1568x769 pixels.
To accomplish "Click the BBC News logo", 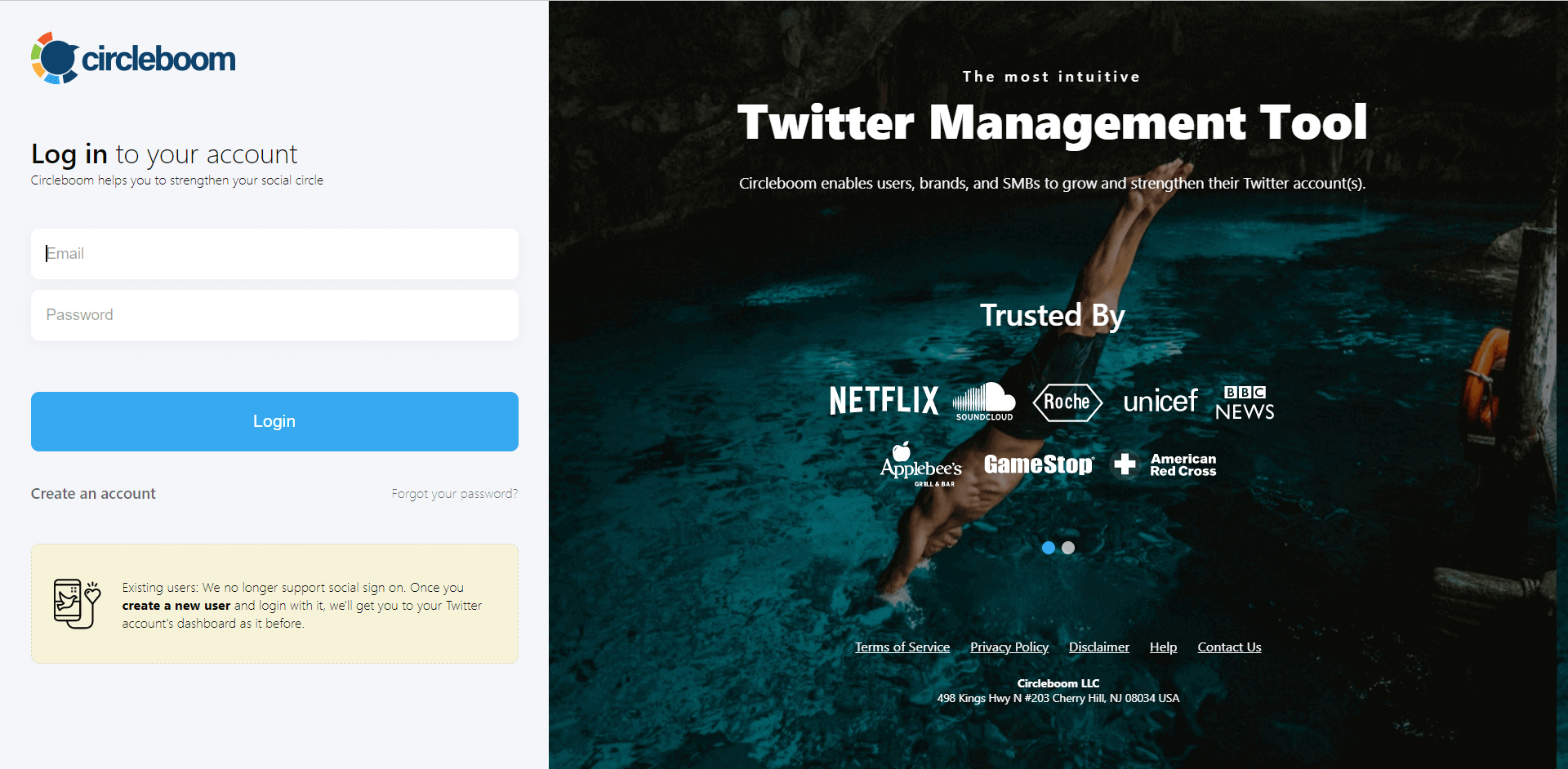I will (1245, 403).
